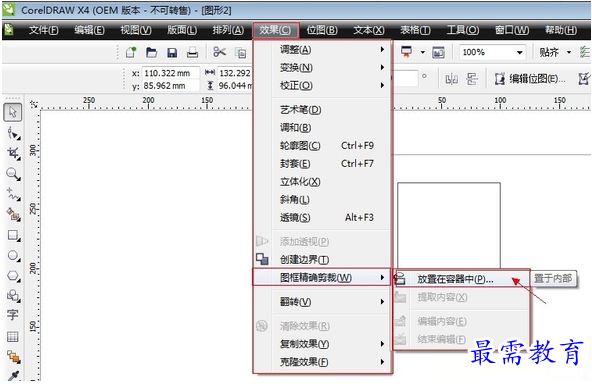Screen dimensions: 592x384
Task: Open the 工具(O) menu
Action: coord(462,30)
